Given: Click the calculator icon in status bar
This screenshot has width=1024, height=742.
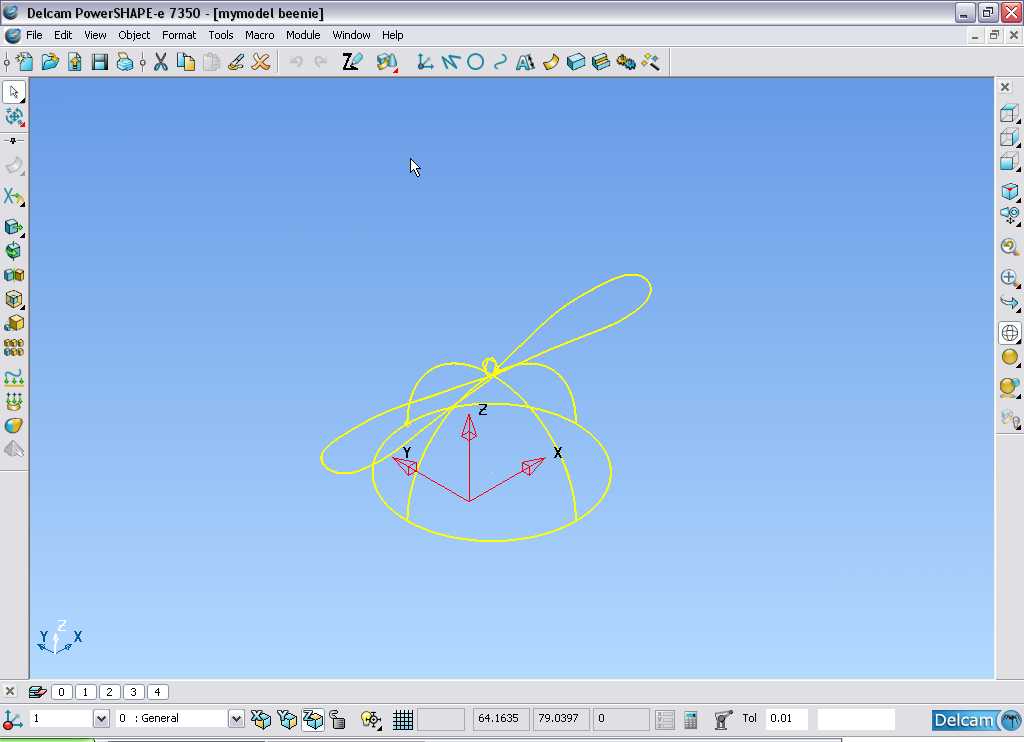Looking at the screenshot, I should [690, 719].
